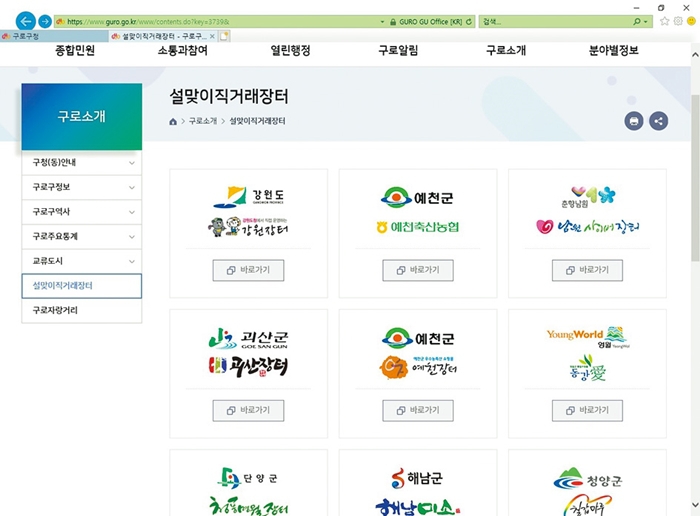Click the new tab button
Screen dimensions: 700x516
(x=224, y=36)
